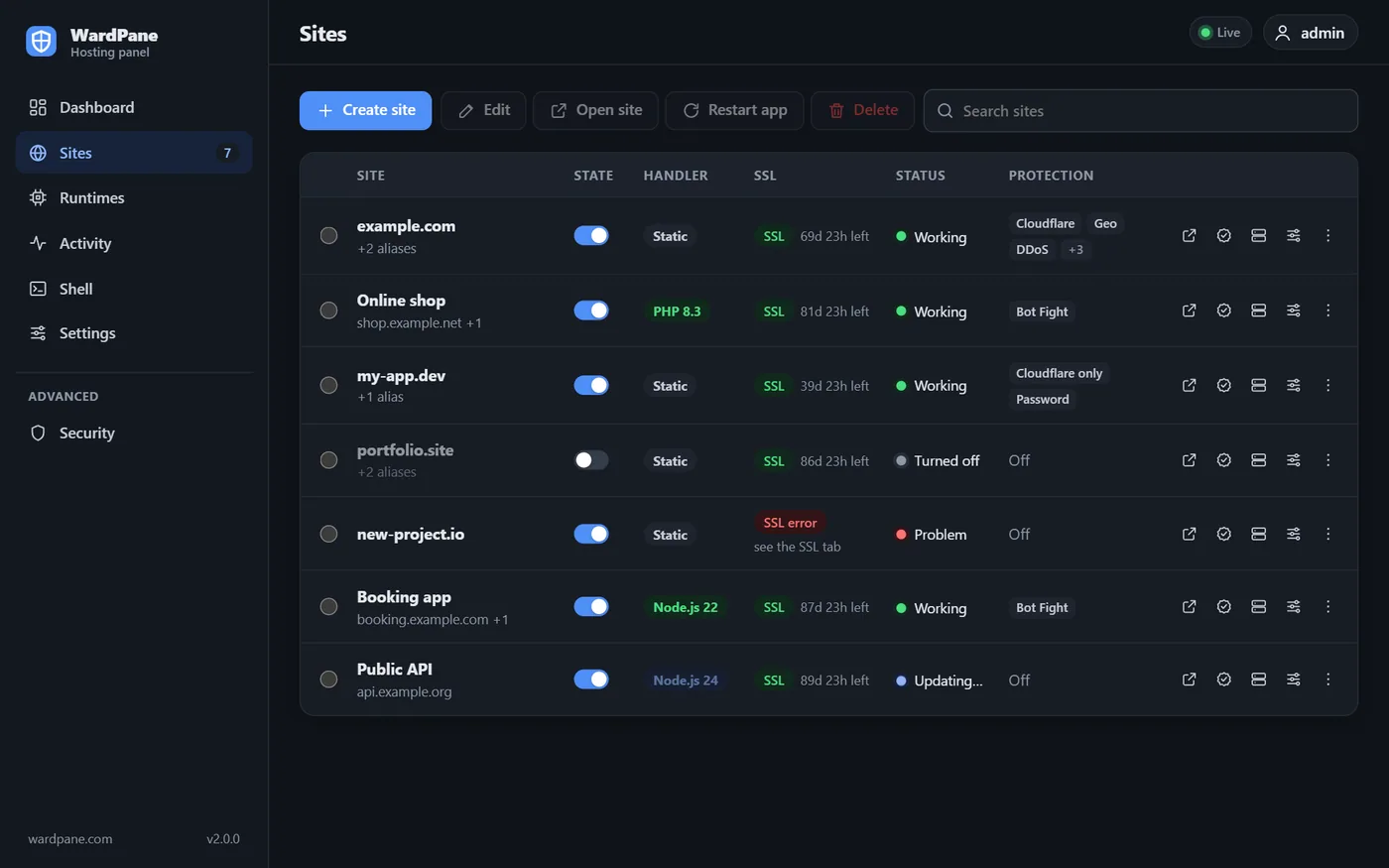Select the my-app.dev row radio button
This screenshot has width=1389, height=868.
pyautogui.click(x=328, y=385)
